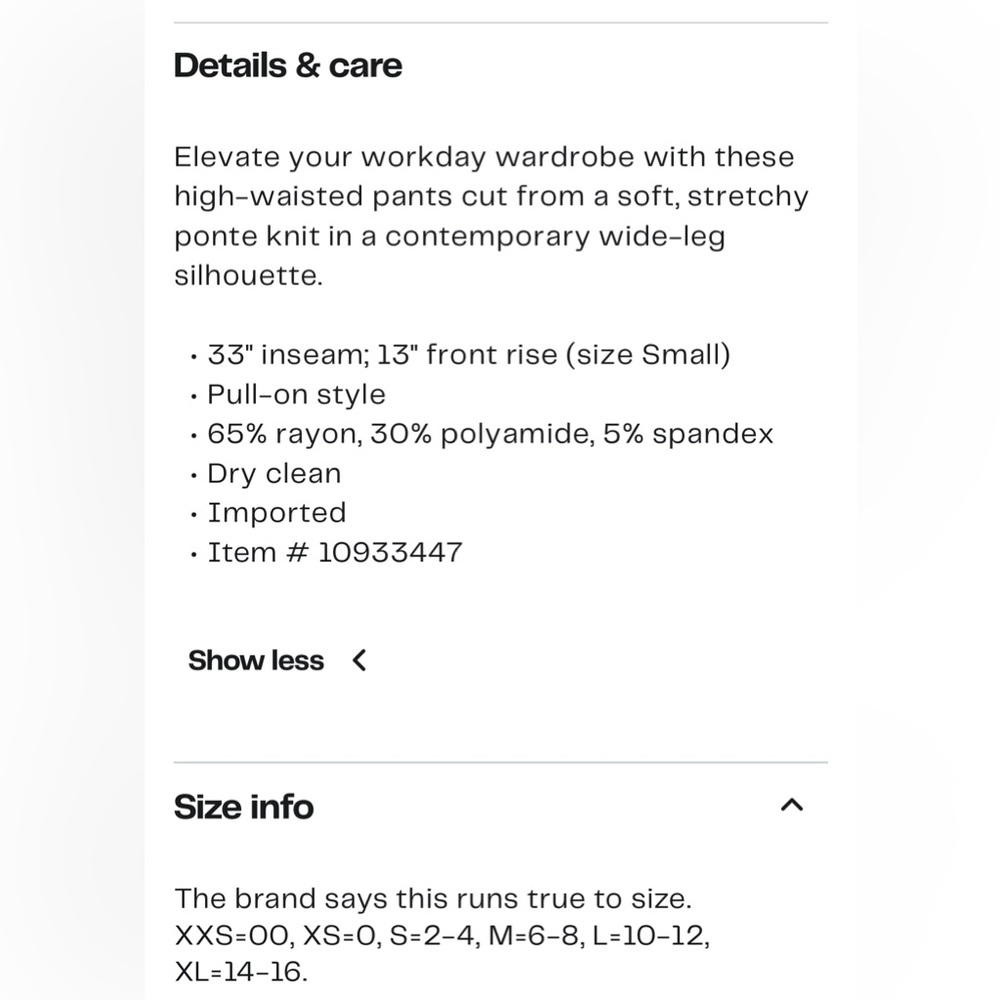Click the divider line above Details & care
The width and height of the screenshot is (1000, 1000).
click(501, 23)
